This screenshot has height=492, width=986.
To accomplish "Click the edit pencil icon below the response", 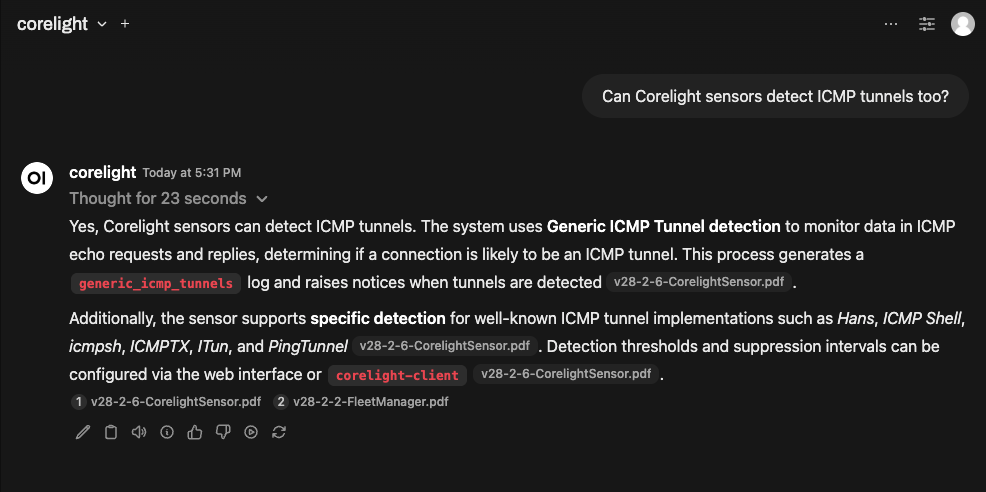I will 83,432.
